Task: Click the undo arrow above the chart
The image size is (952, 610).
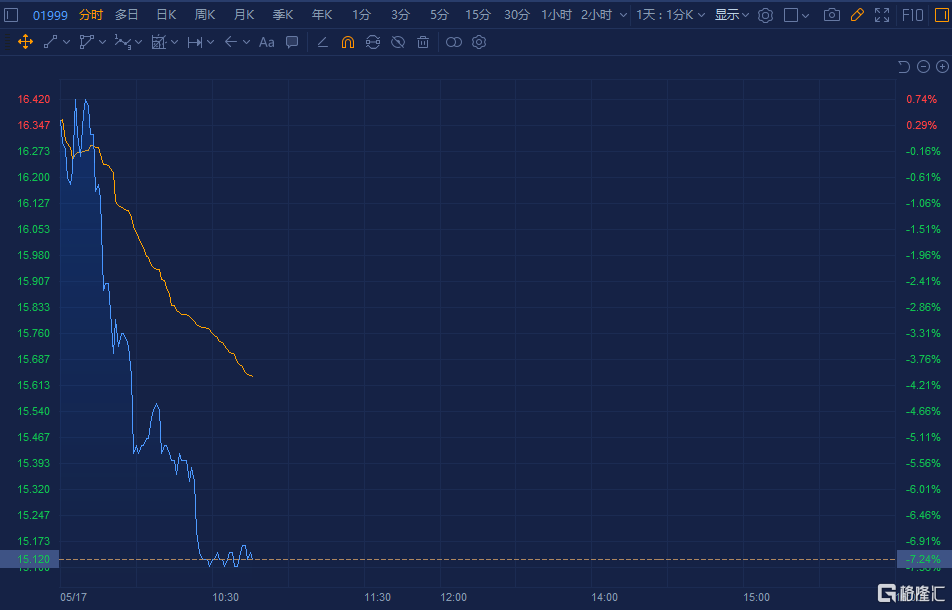Action: coord(904,67)
